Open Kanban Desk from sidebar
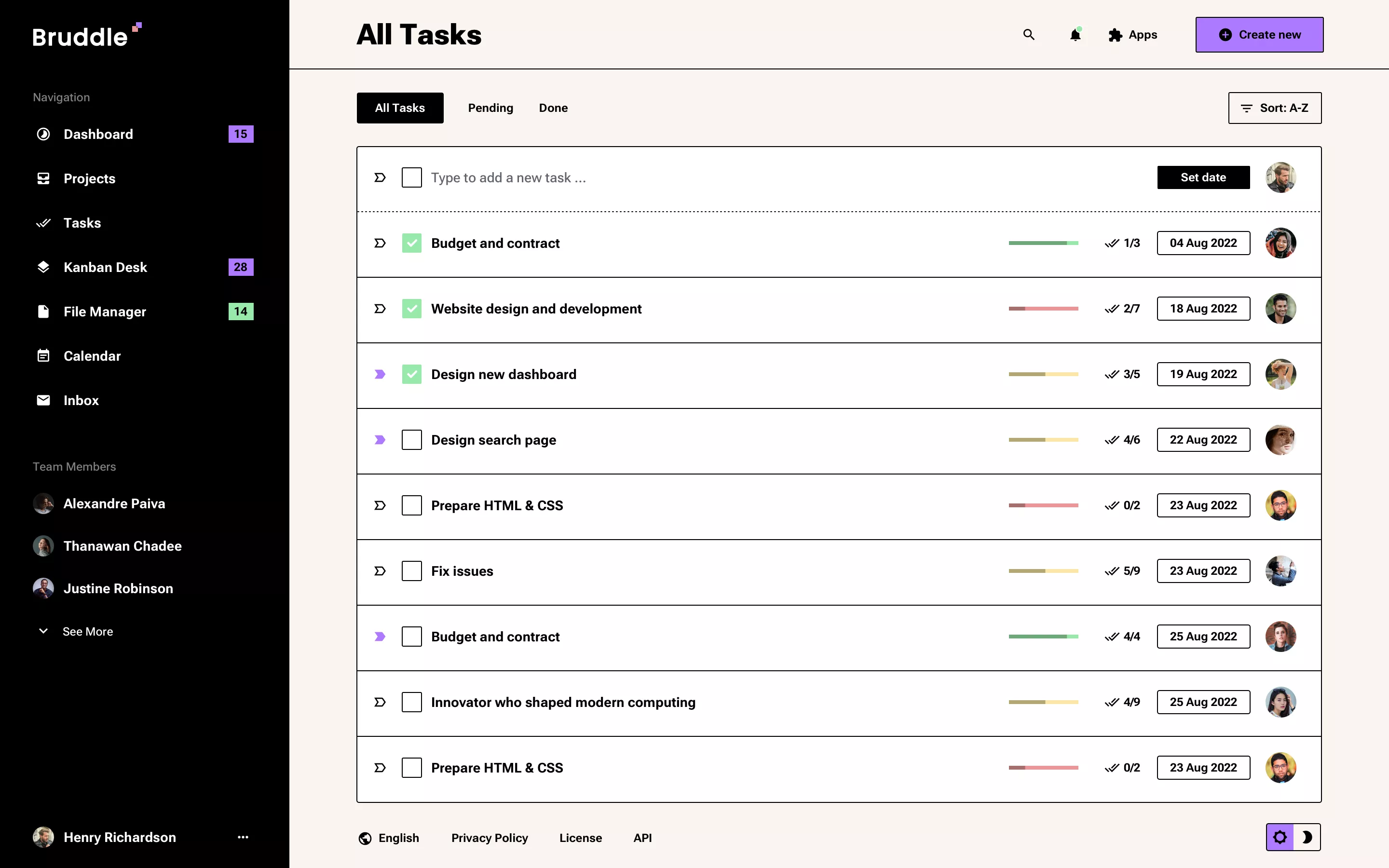 coord(105,267)
